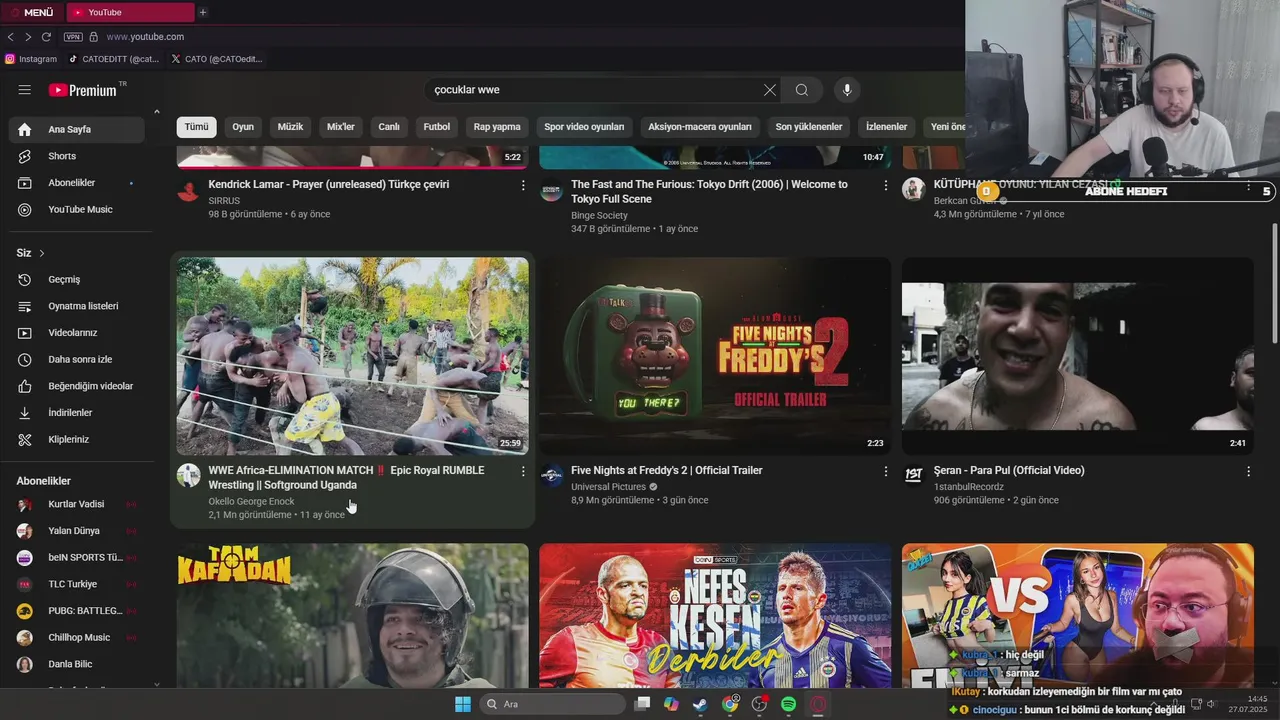Open the Instagram bookmark
The width and height of the screenshot is (1280, 720).
pos(31,59)
